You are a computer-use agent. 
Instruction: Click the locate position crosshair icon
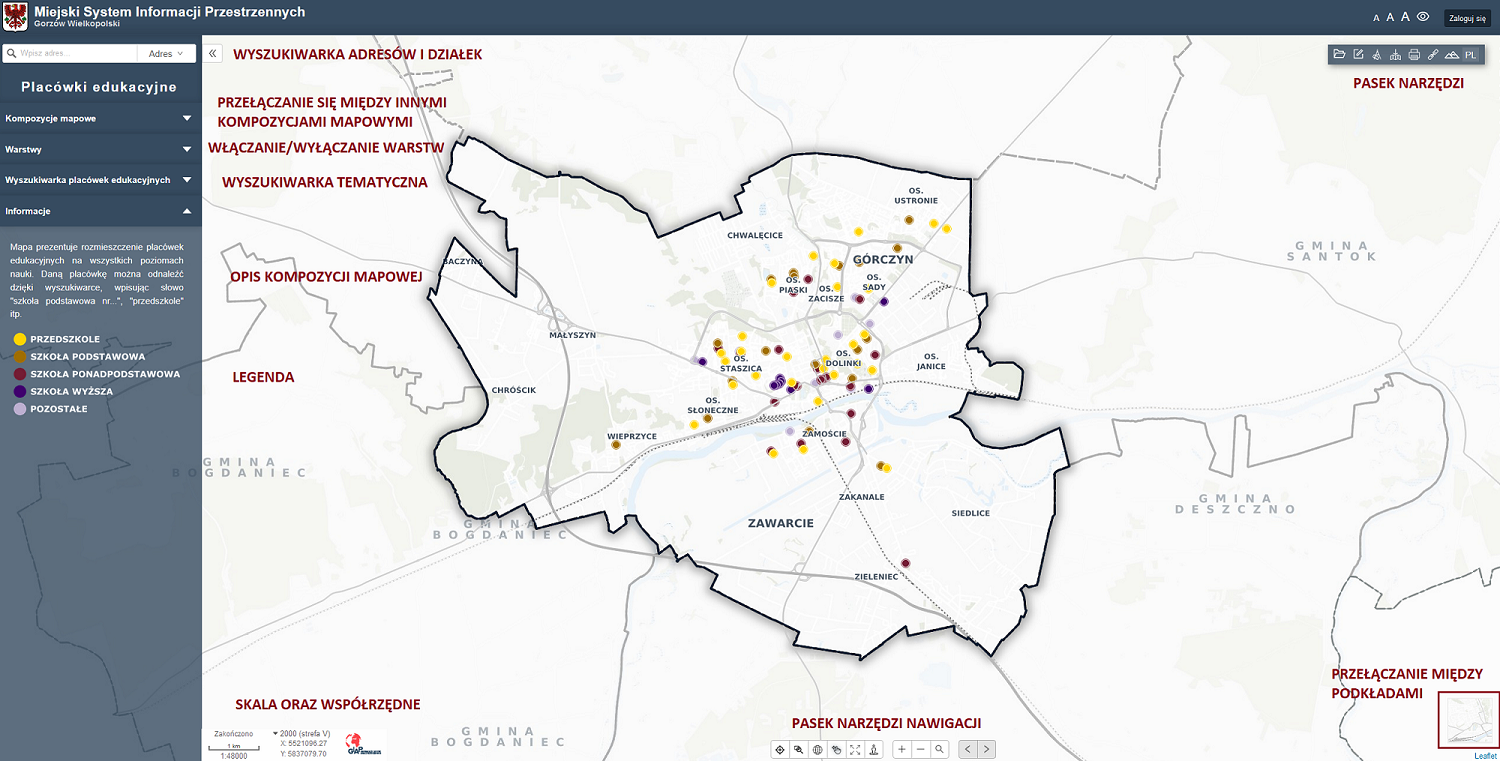[x=780, y=749]
